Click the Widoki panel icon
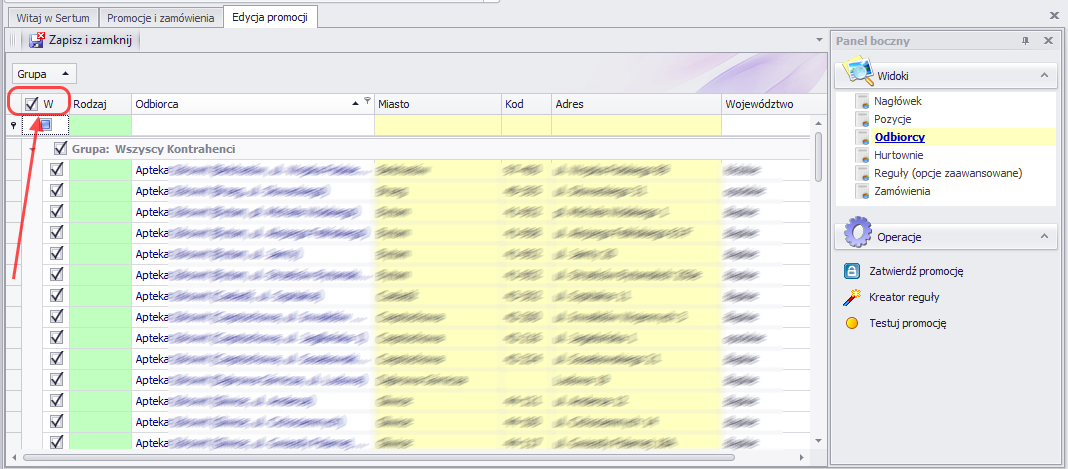The height and width of the screenshot is (469, 1068). [859, 74]
